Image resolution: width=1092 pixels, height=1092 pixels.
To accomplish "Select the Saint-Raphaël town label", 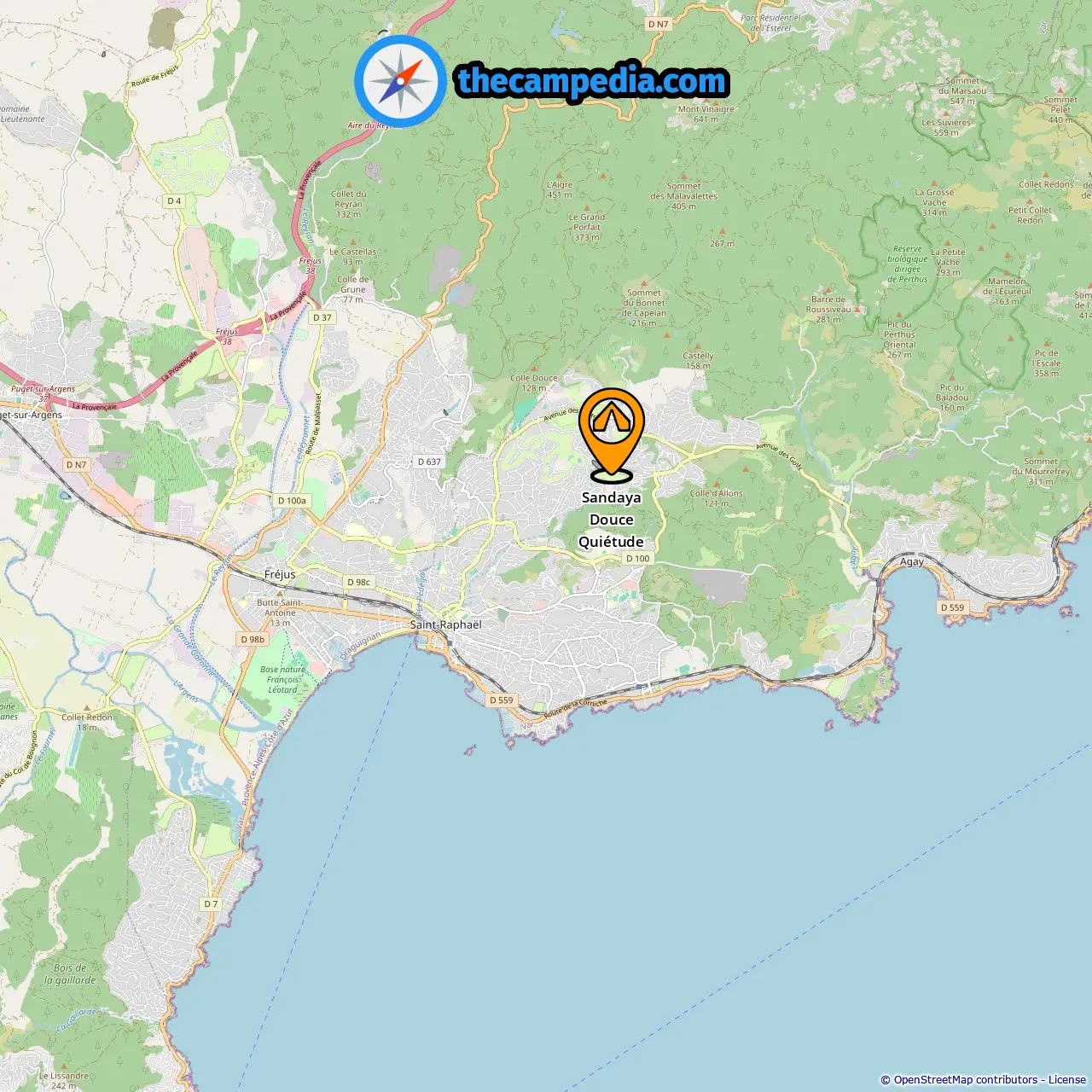I will coord(445,624).
